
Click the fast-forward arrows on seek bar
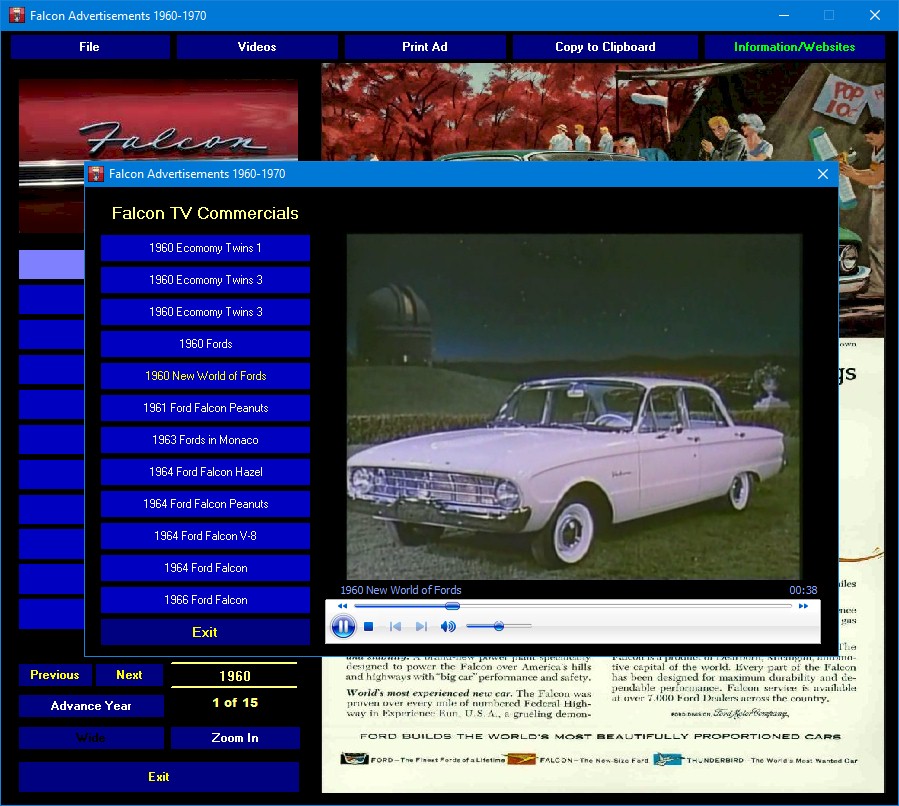(x=803, y=606)
